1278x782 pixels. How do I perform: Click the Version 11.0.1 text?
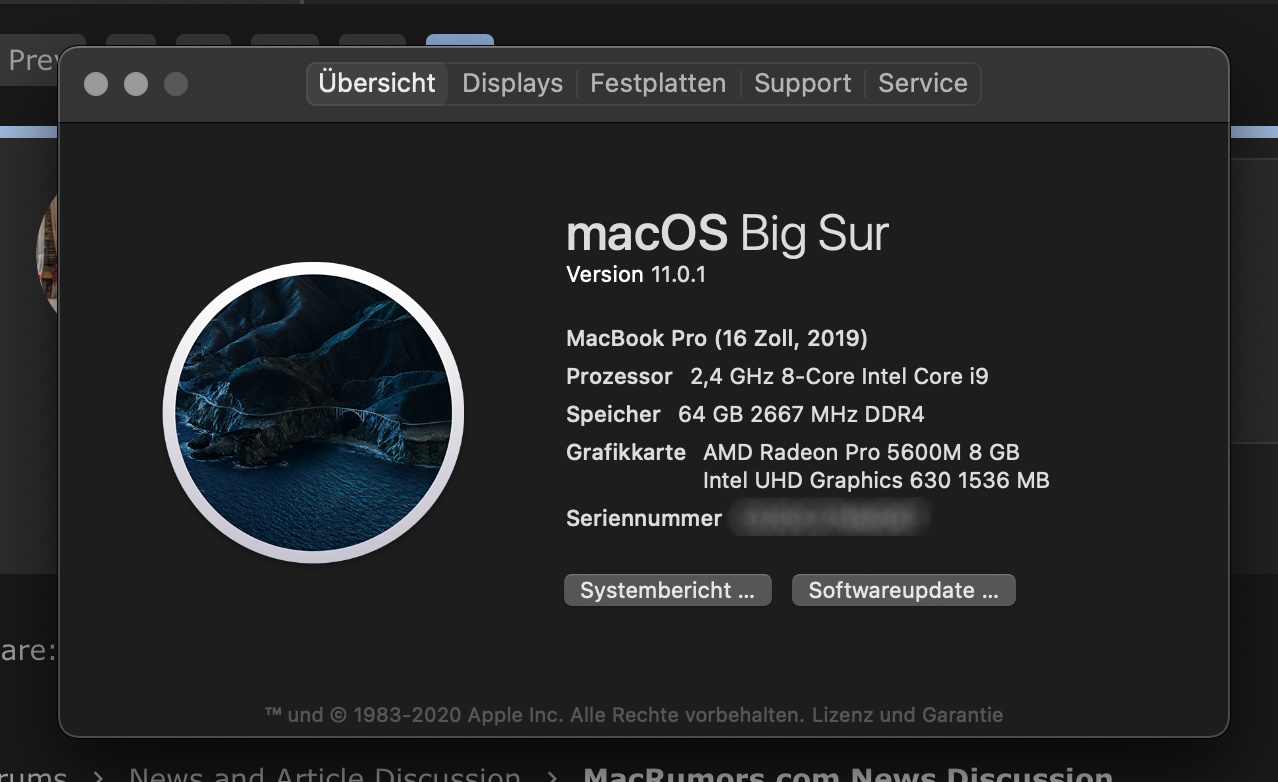[x=636, y=274]
